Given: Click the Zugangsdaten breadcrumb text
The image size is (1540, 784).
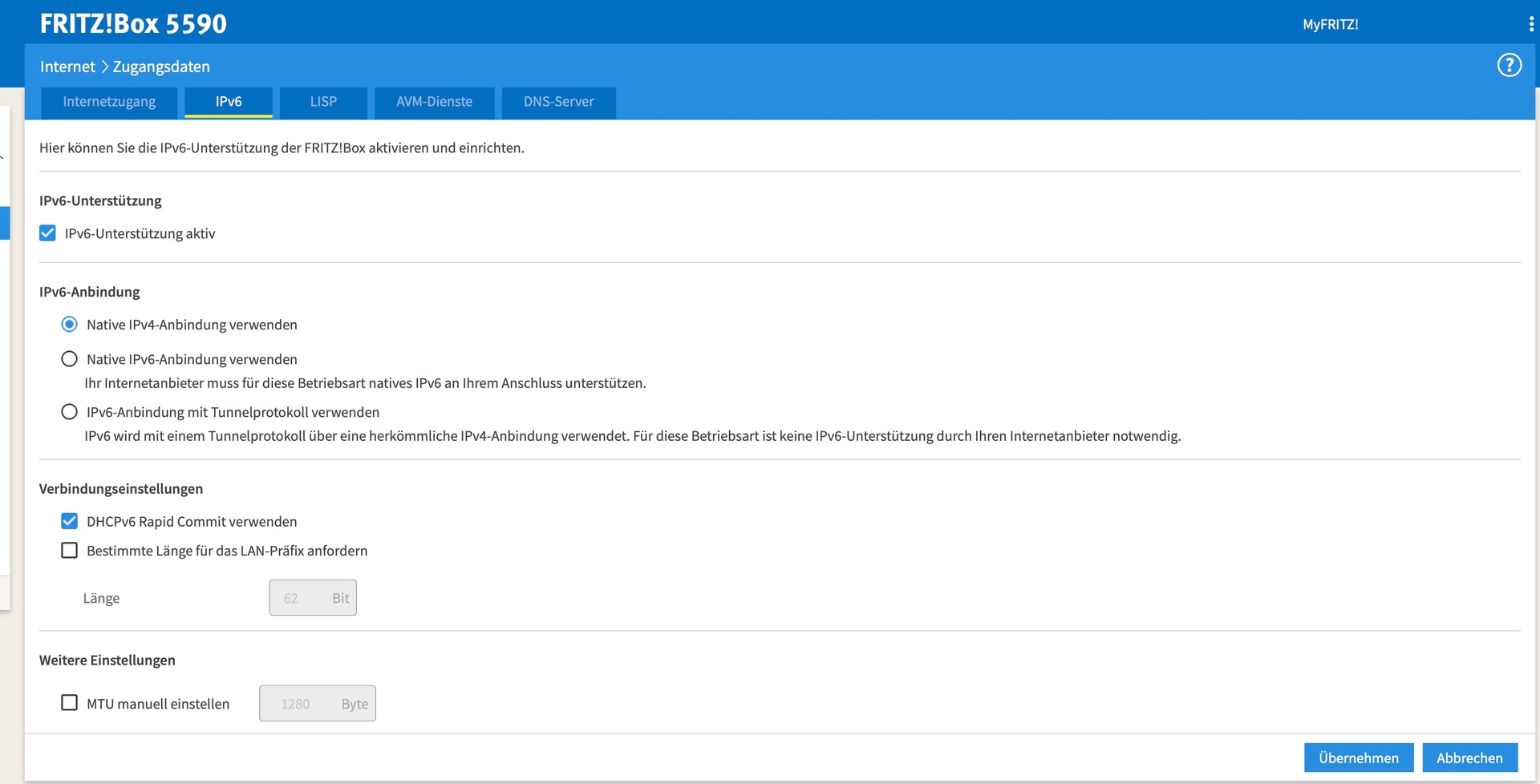Looking at the screenshot, I should 161,67.
